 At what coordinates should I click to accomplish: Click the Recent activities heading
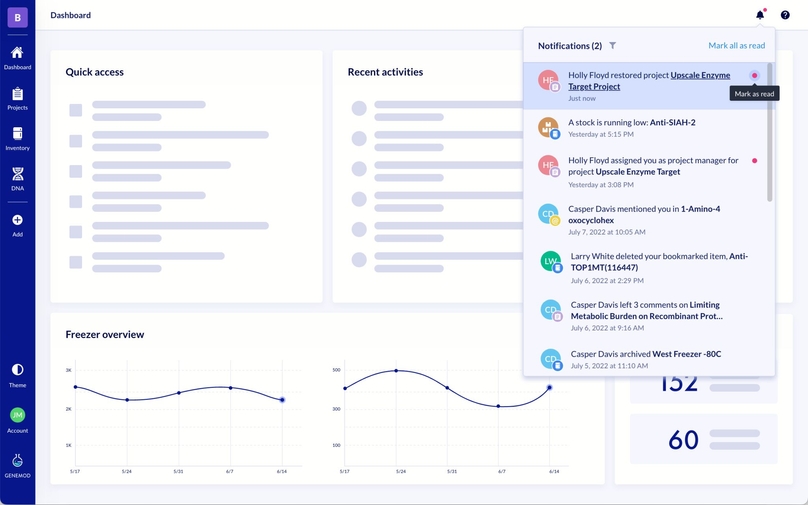tap(385, 72)
